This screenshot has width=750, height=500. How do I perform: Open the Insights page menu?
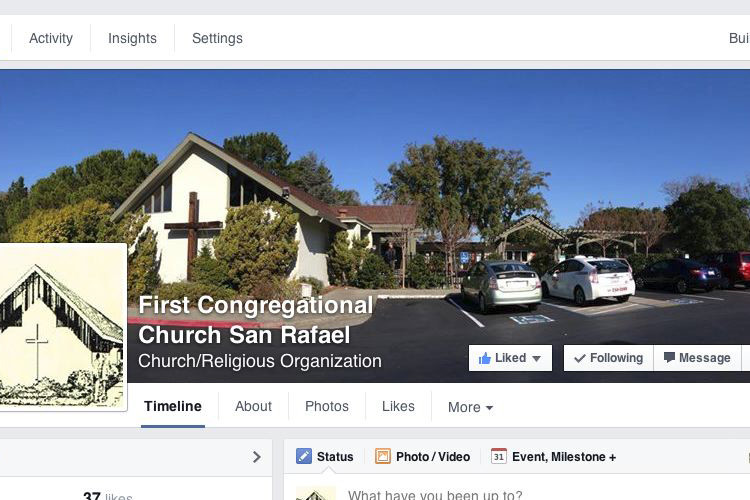pyautogui.click(x=132, y=38)
